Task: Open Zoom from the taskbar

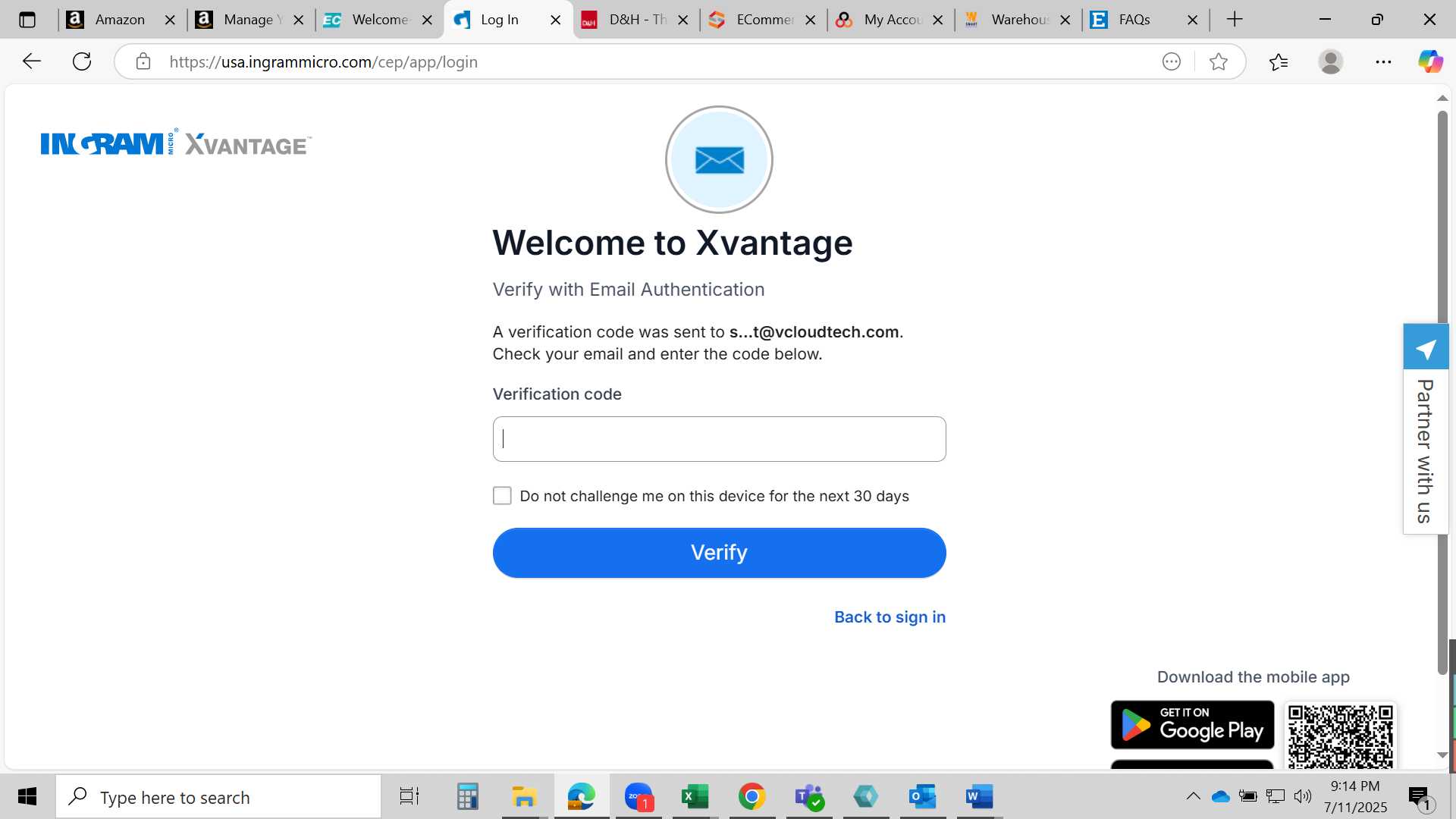Action: point(639,796)
